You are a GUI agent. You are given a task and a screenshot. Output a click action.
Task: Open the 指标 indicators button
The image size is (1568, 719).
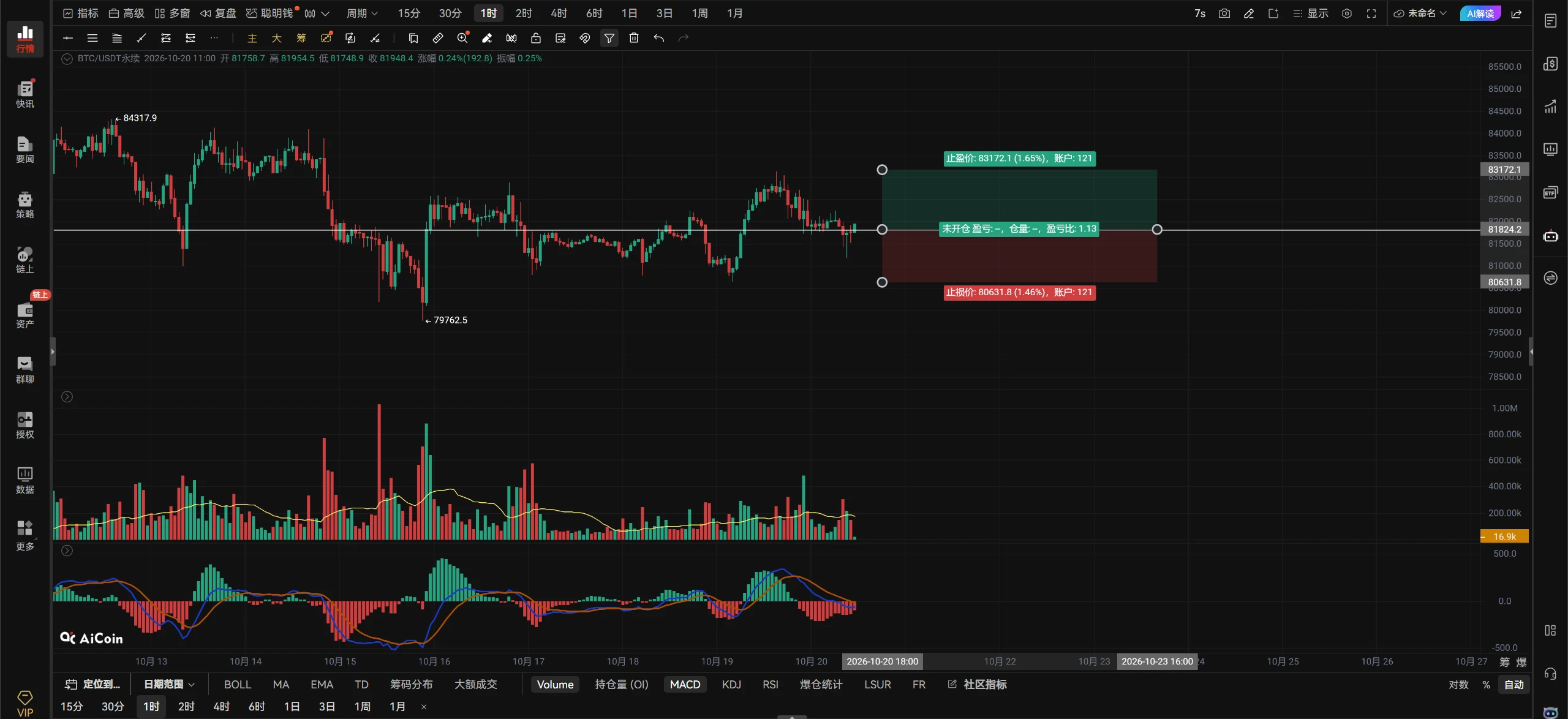click(x=81, y=13)
